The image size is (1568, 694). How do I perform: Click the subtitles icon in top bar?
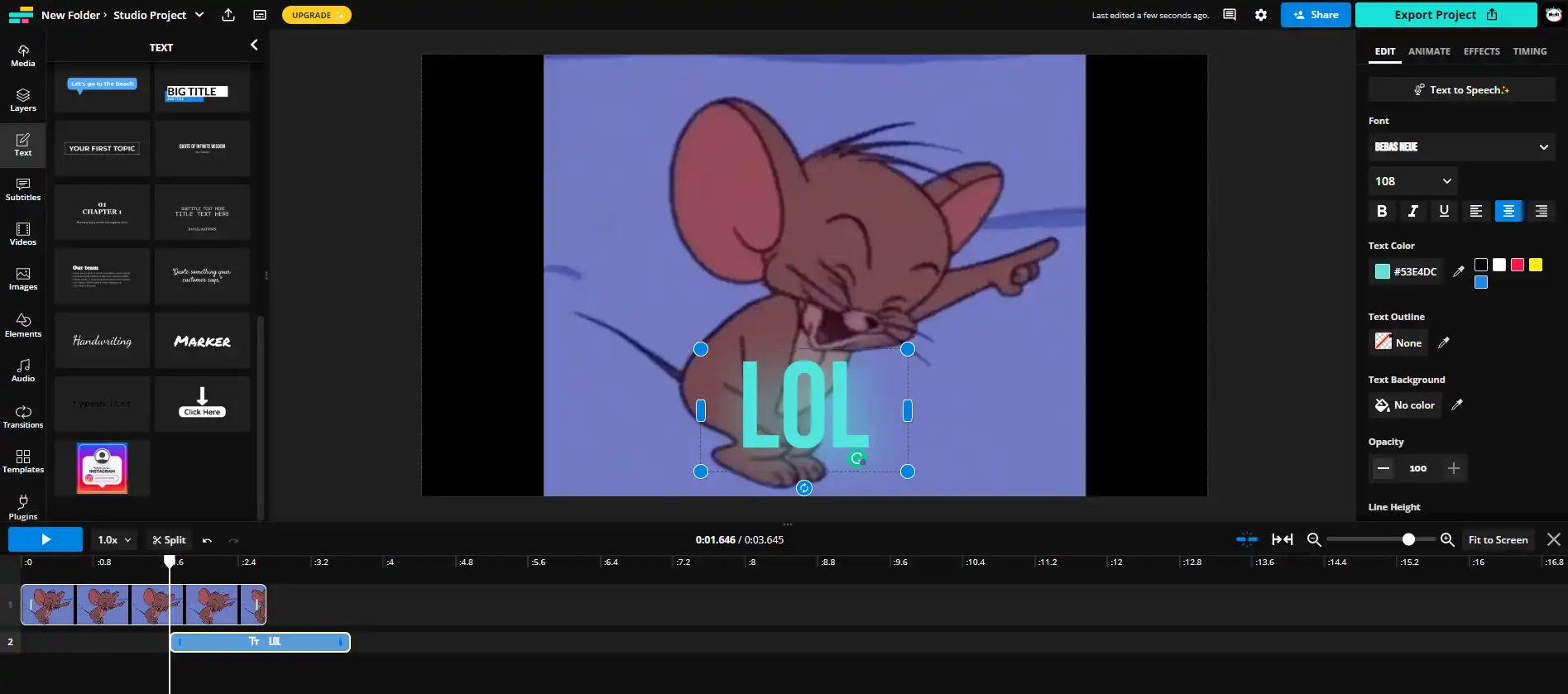(260, 15)
